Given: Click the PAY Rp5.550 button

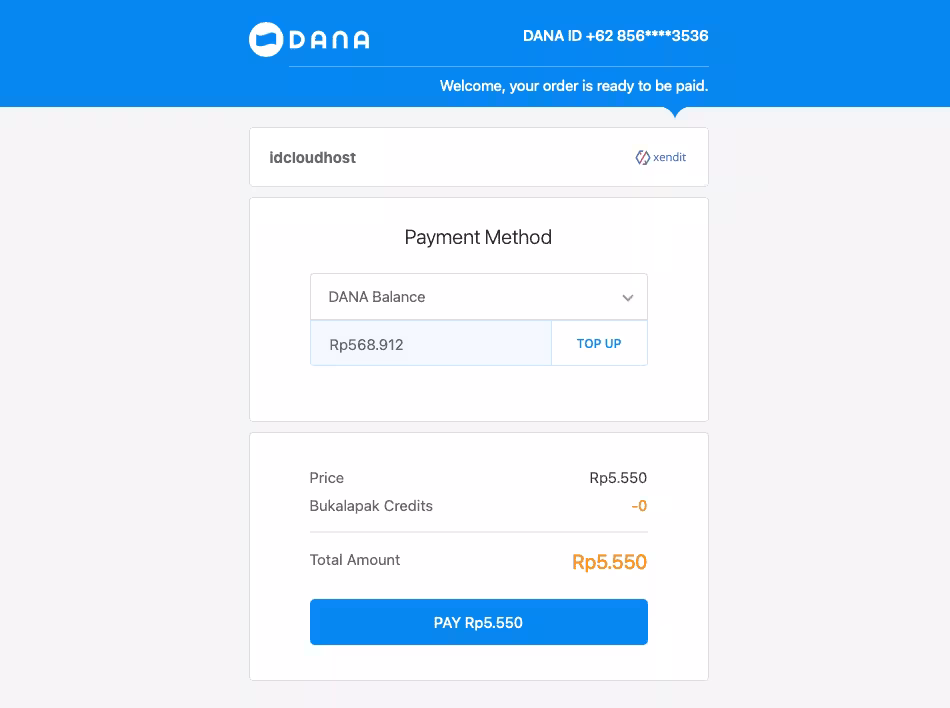Looking at the screenshot, I should [479, 622].
